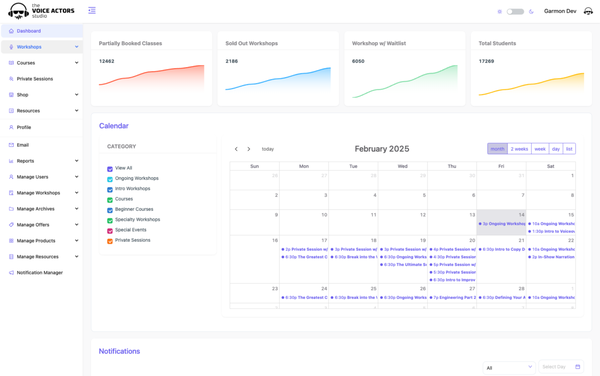Open Feb 17 2p Private Session event
The width and height of the screenshot is (600, 376).
pyautogui.click(x=304, y=249)
